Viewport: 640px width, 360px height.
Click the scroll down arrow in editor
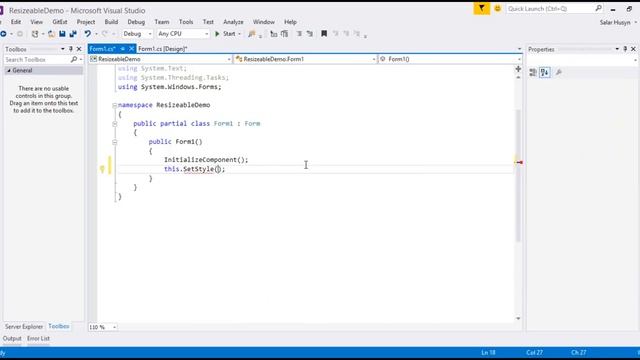point(518,318)
